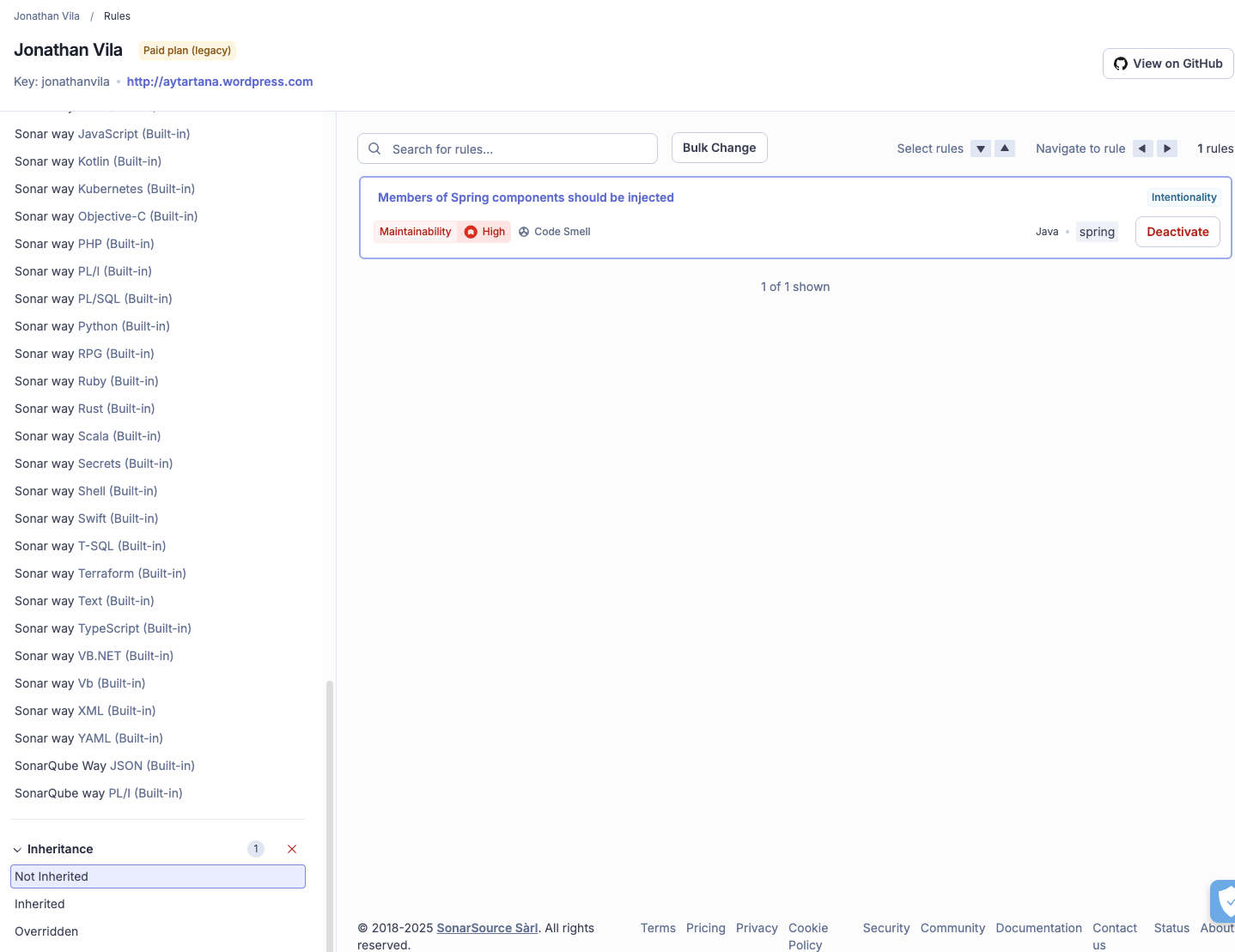Click the High severity badge icon
The image size is (1235, 952).
[x=471, y=232]
